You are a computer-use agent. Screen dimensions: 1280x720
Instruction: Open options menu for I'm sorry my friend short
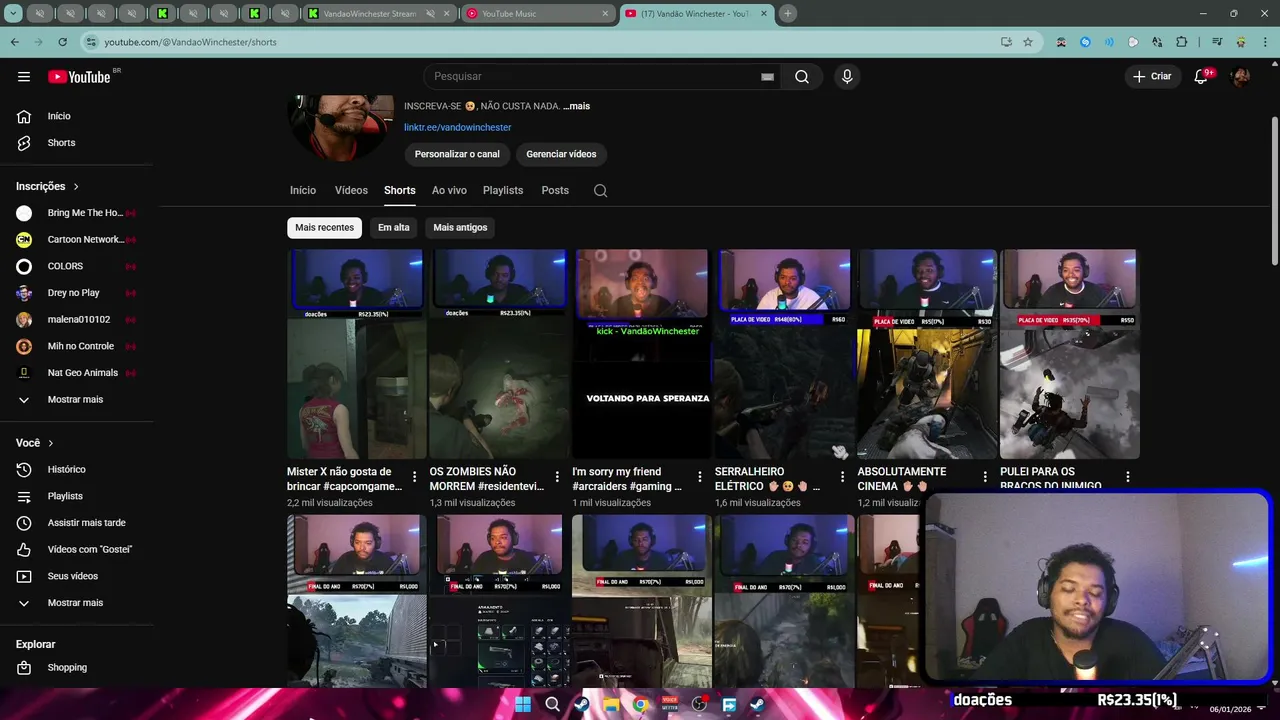coord(700,477)
